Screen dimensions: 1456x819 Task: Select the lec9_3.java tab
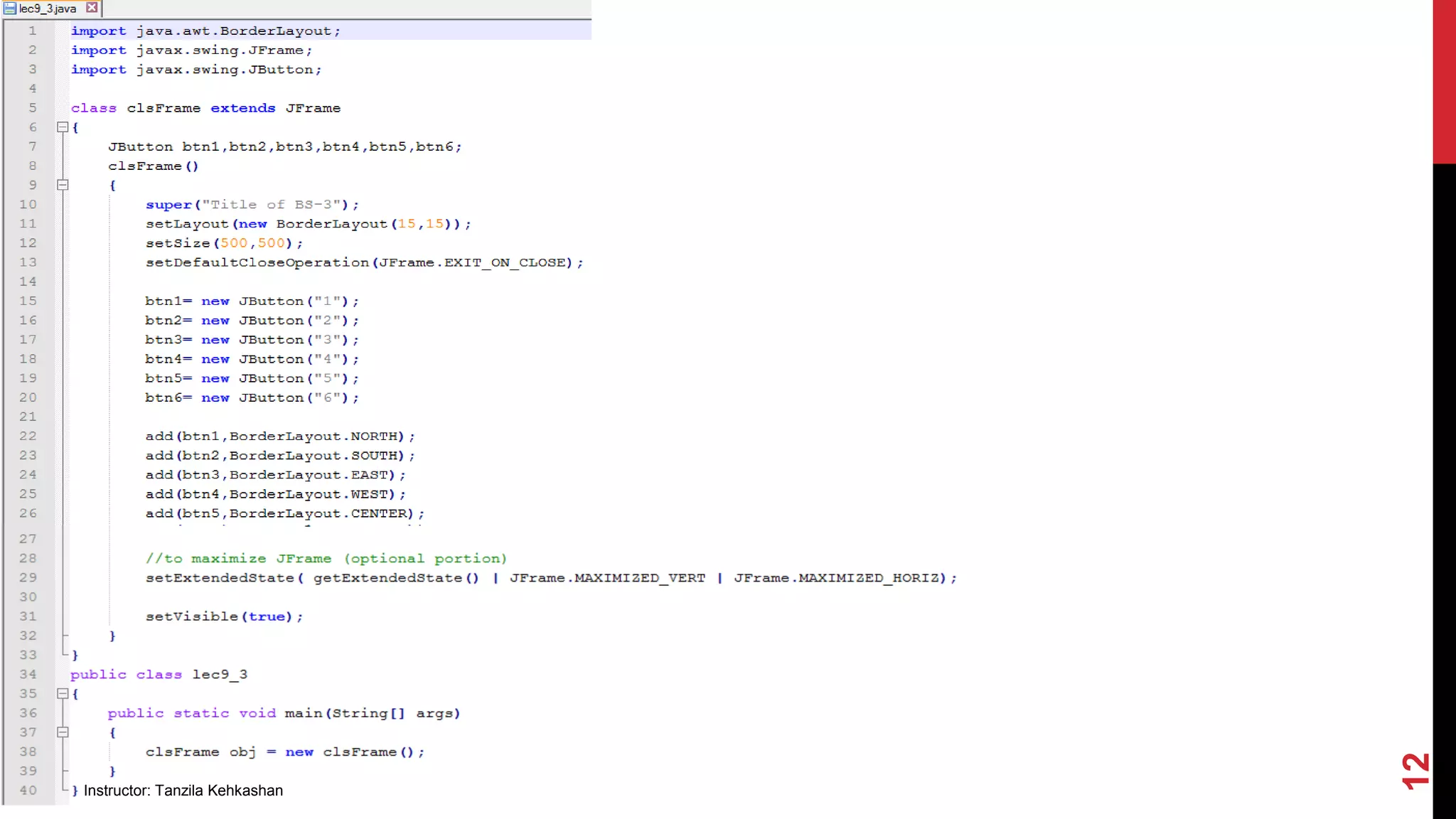coord(48,9)
